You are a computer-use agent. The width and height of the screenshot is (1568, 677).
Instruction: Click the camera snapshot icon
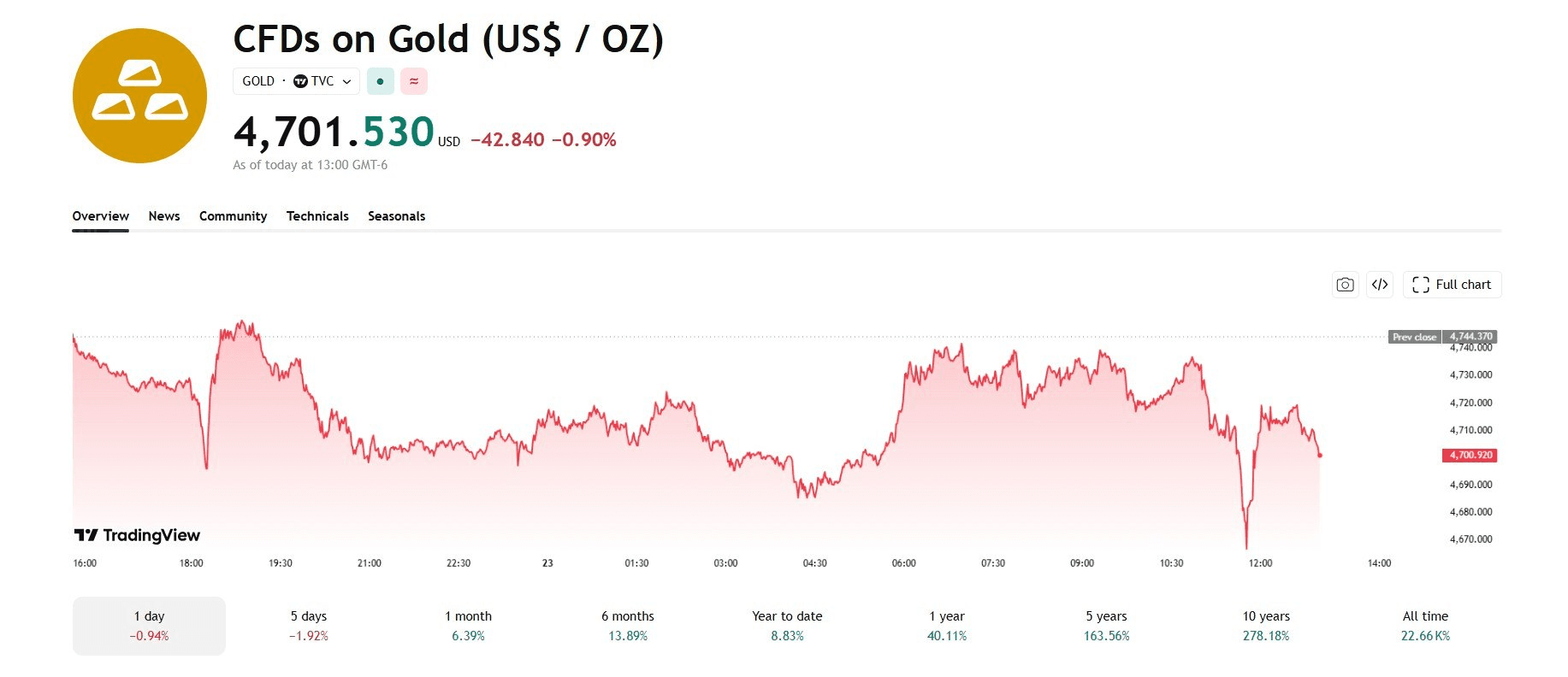point(1345,285)
